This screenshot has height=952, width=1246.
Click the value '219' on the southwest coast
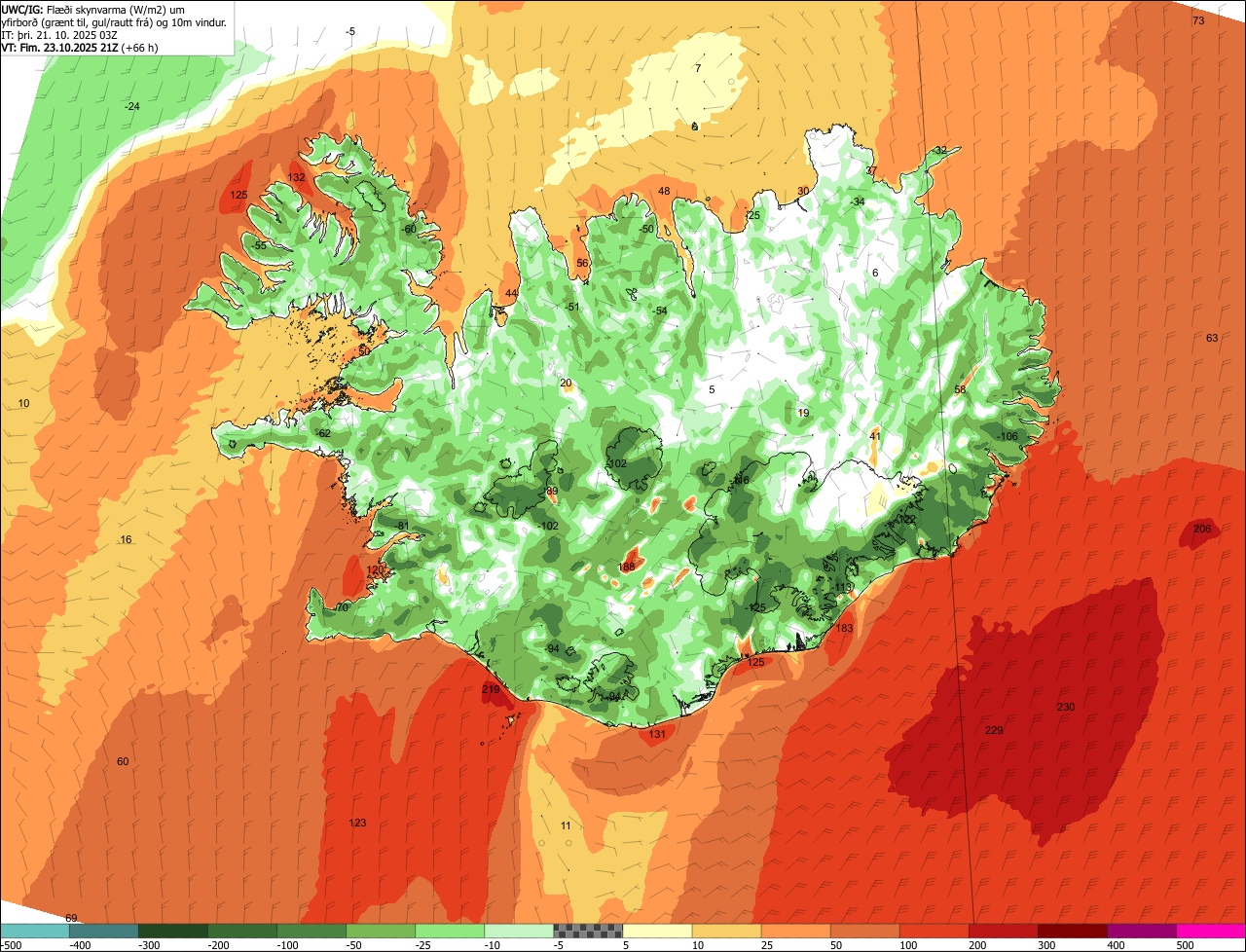click(491, 689)
